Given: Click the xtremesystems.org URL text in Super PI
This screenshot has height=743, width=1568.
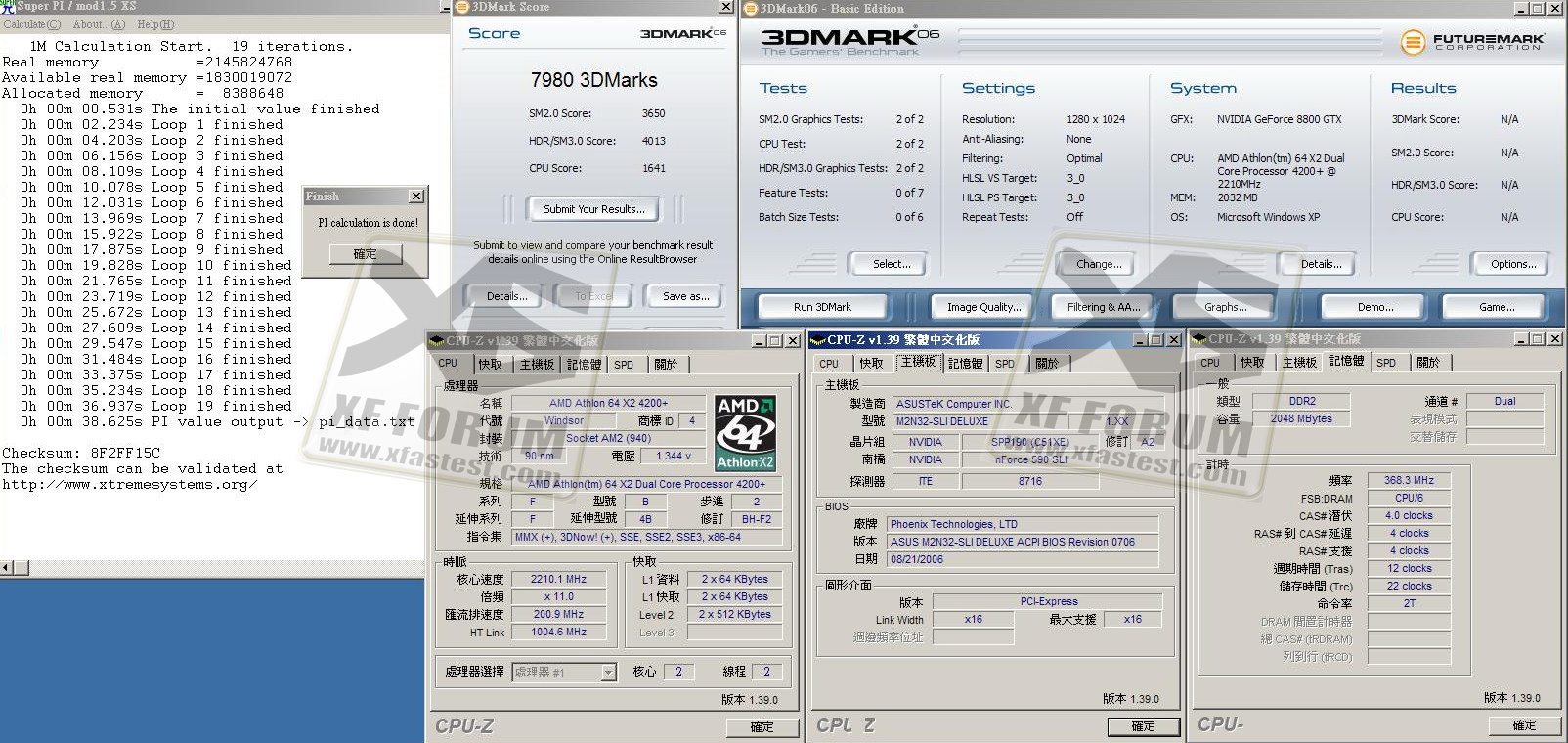Looking at the screenshot, I should [130, 485].
